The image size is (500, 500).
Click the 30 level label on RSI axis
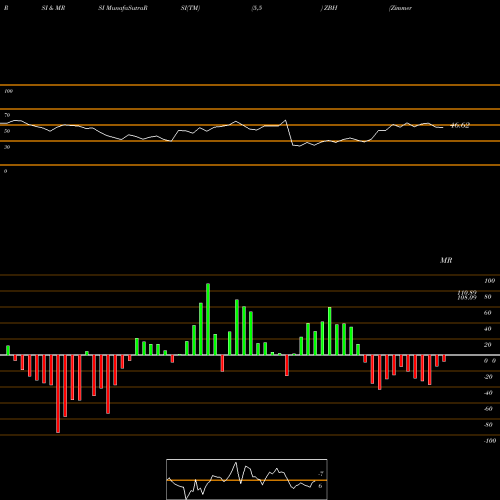tap(7, 147)
